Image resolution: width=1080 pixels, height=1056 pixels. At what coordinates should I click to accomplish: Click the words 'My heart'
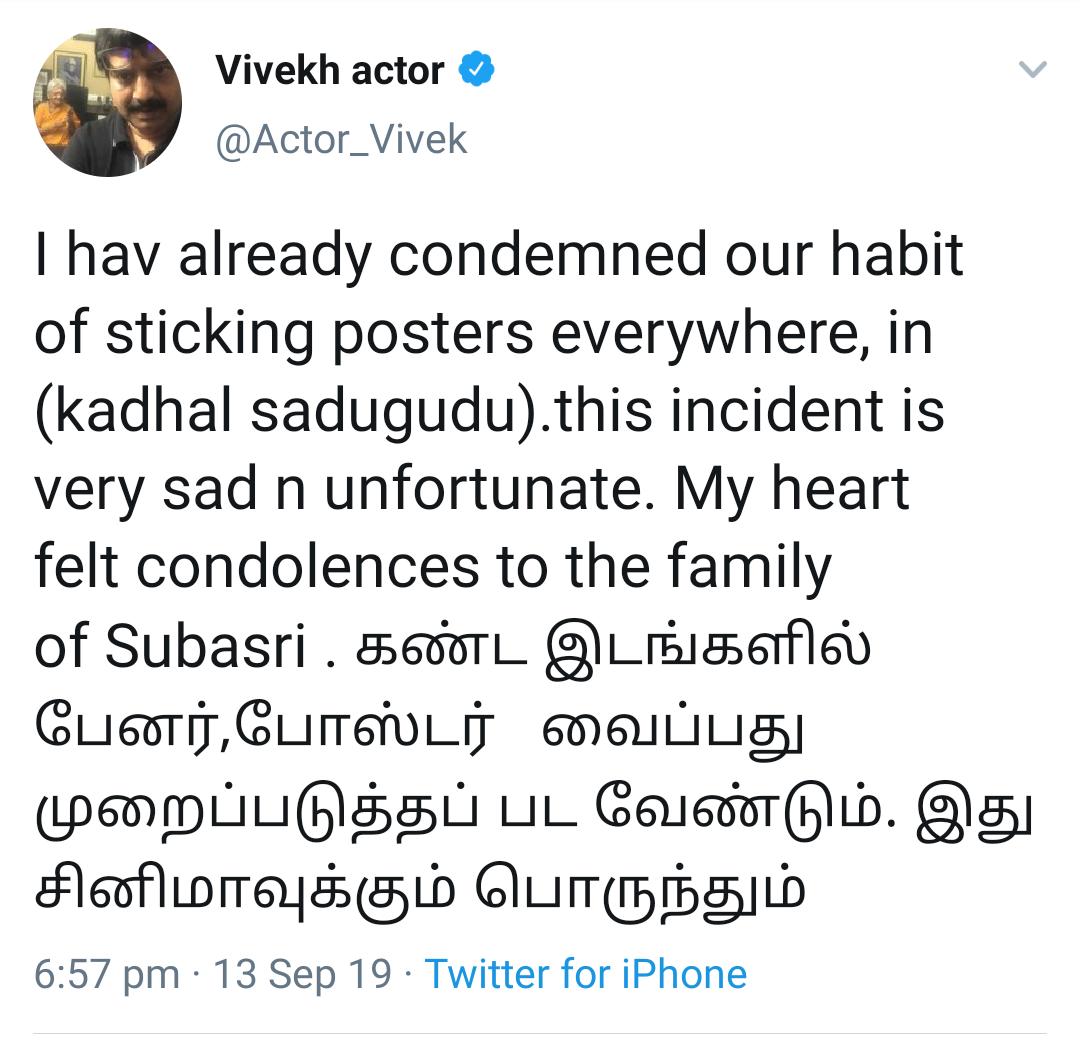pos(792,490)
